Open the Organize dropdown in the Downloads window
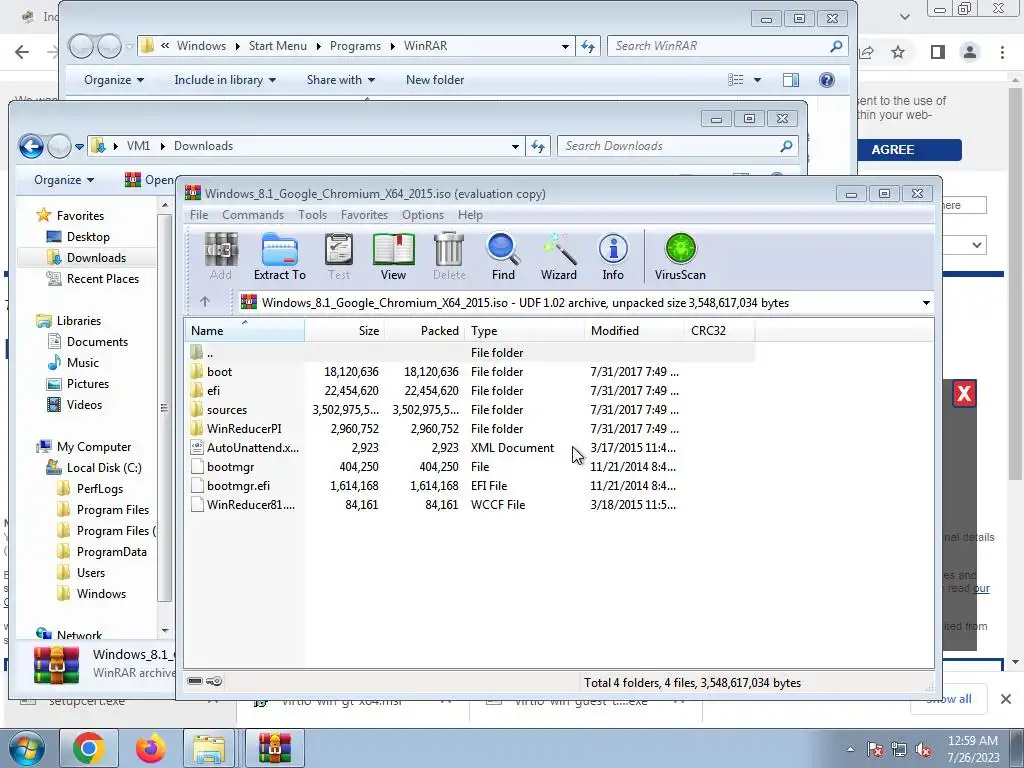This screenshot has width=1024, height=768. pos(64,180)
